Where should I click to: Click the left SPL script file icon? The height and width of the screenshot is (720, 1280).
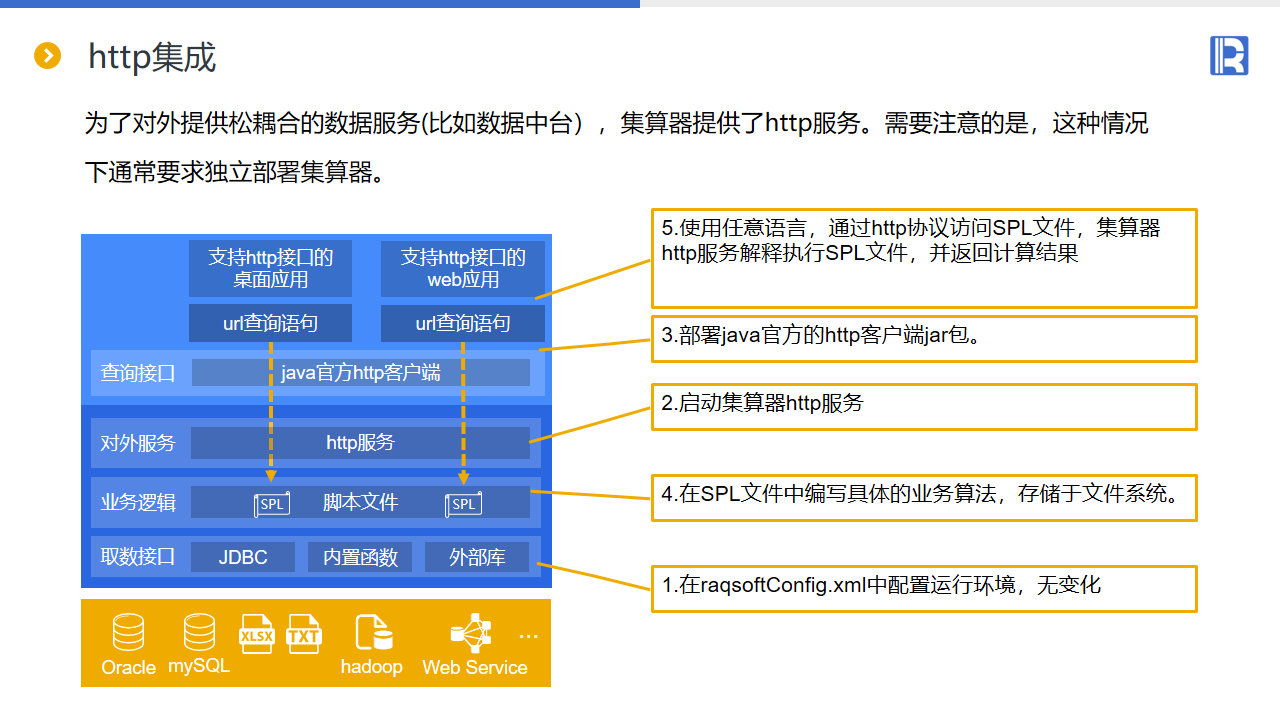point(272,504)
